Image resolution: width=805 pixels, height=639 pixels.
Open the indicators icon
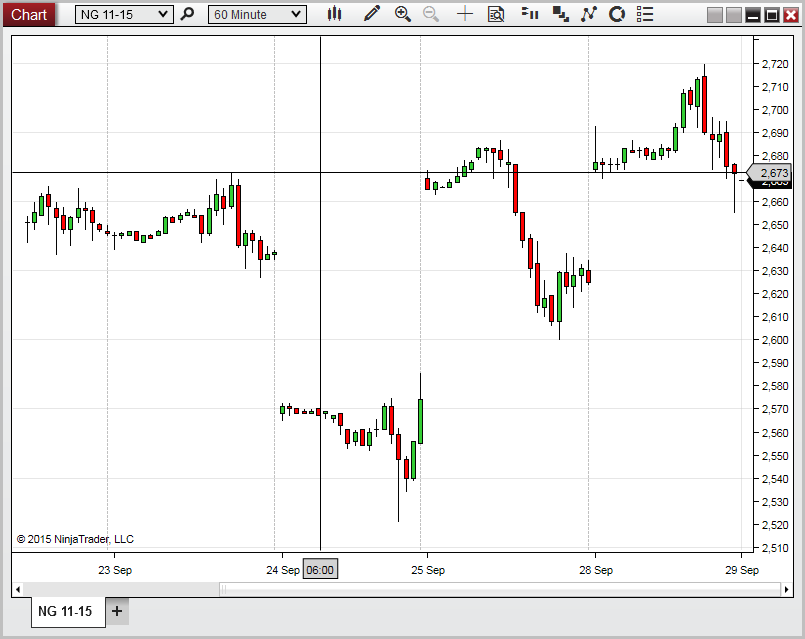pyautogui.click(x=588, y=14)
